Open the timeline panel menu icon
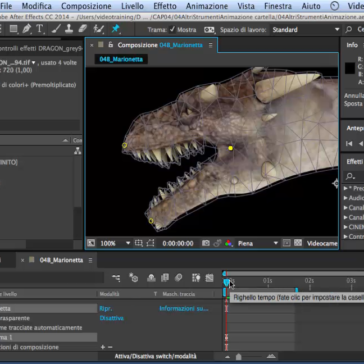The image size is (364, 364). (90, 261)
